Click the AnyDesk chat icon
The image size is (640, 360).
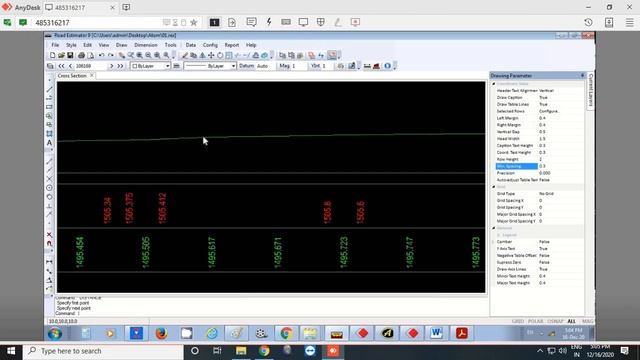coord(251,22)
